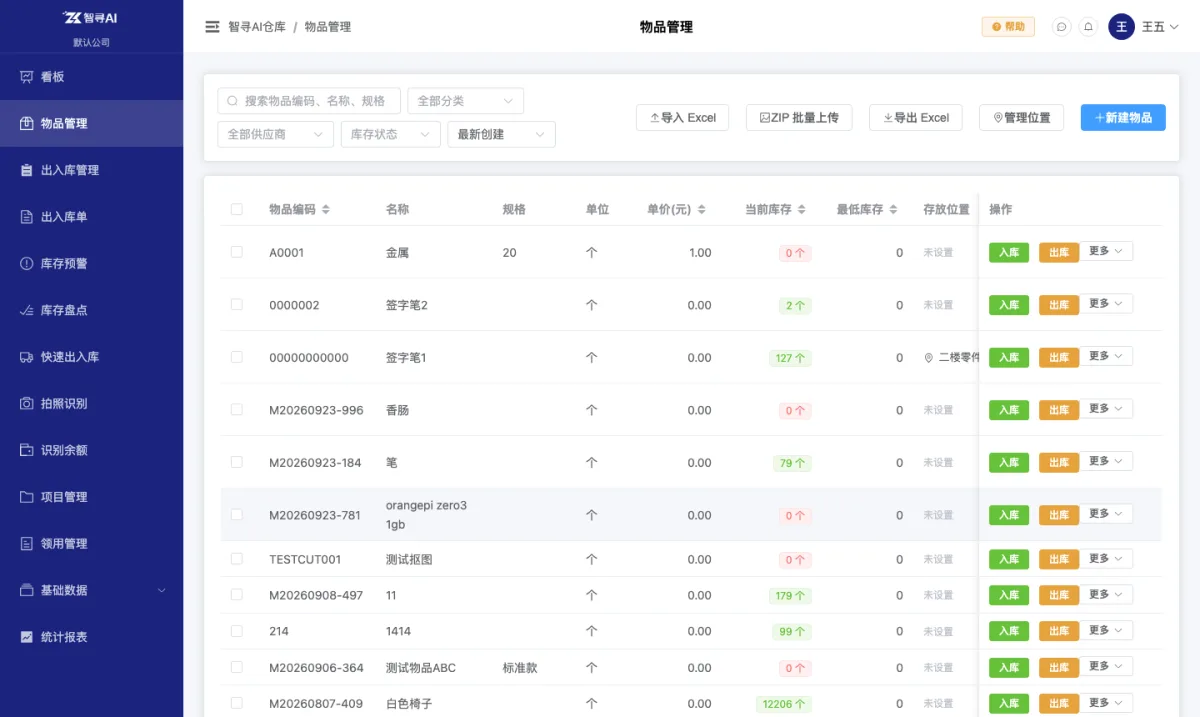Open the 最新创建 sort dropdown

tap(501, 134)
